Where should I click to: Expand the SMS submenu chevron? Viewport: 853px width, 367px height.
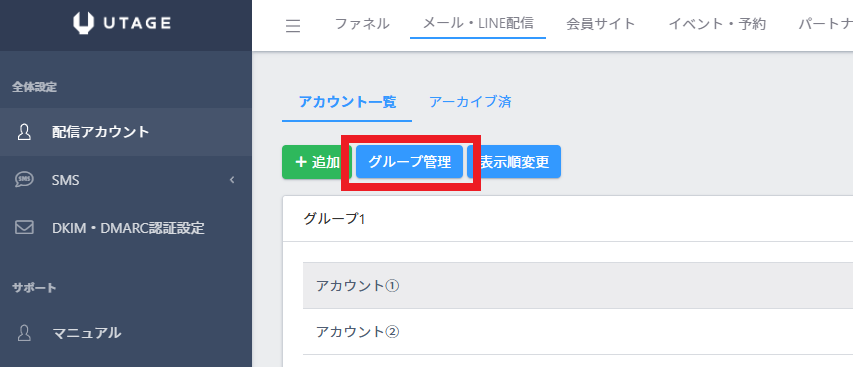(x=232, y=179)
